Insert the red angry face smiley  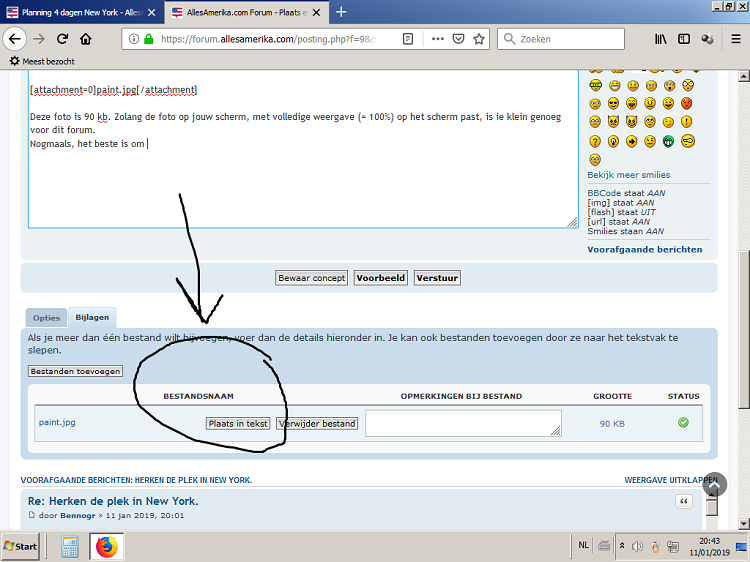(687, 103)
